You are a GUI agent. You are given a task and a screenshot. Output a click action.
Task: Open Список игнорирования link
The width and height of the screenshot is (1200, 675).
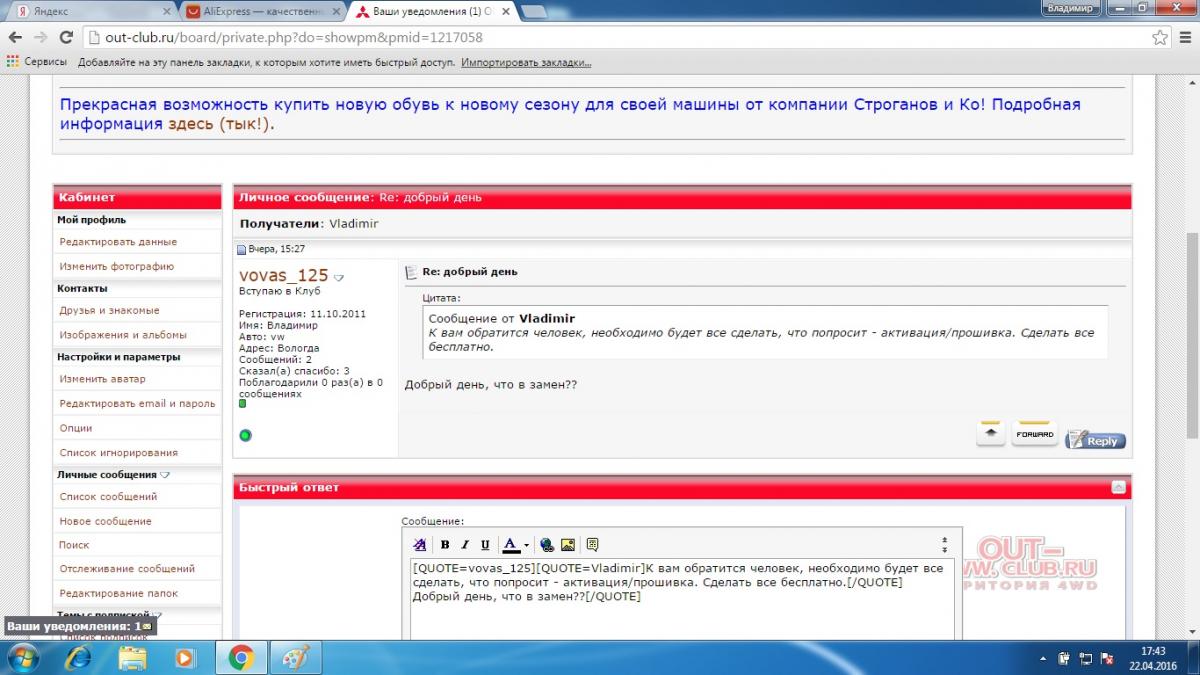coord(118,452)
